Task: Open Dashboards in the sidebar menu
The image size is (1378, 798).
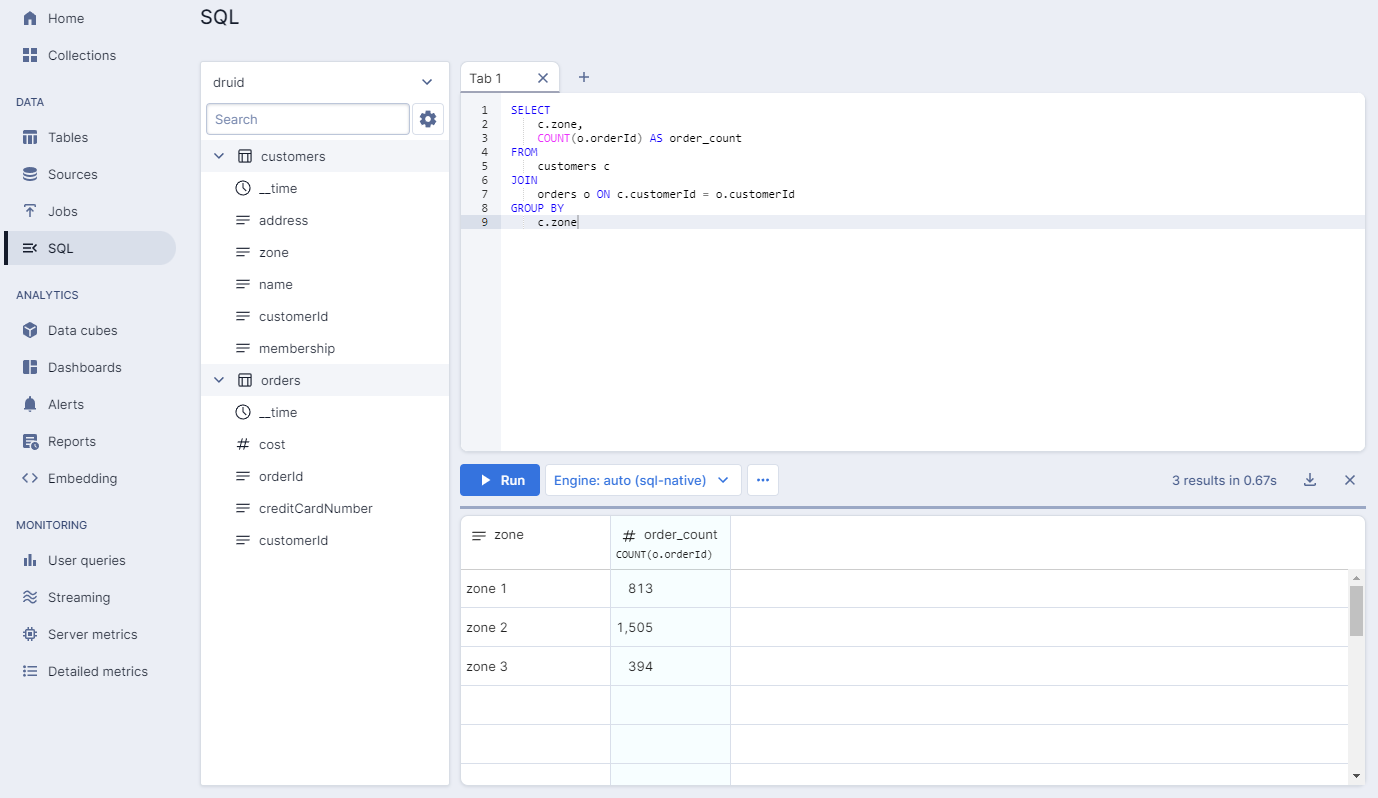Action: click(84, 367)
